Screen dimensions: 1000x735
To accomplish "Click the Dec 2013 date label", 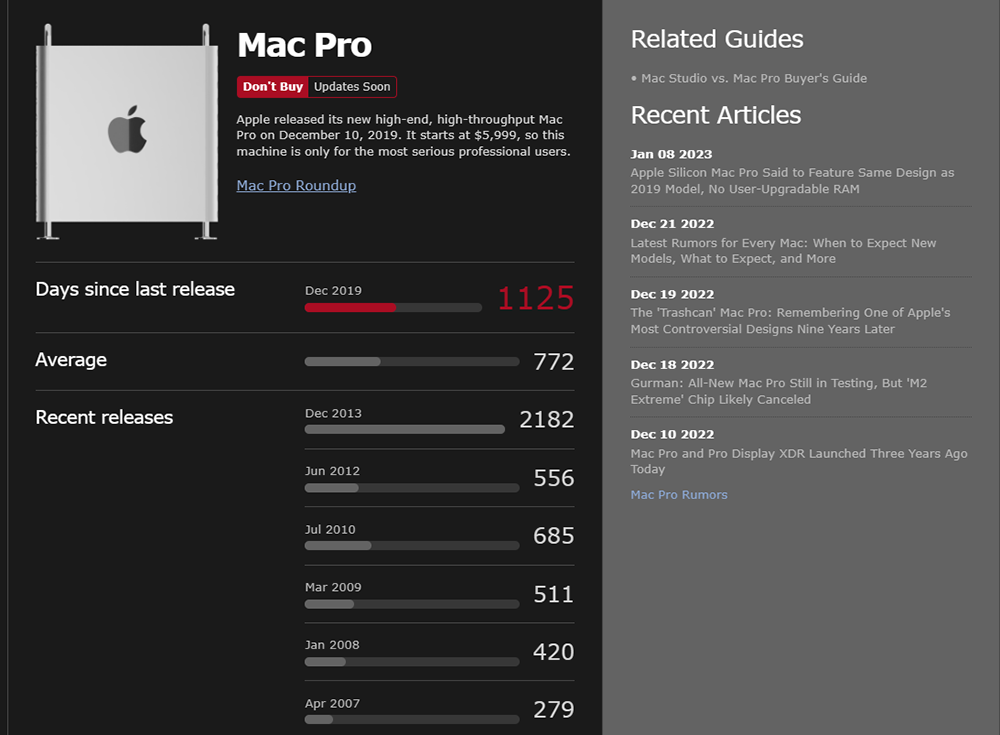I will coord(333,413).
